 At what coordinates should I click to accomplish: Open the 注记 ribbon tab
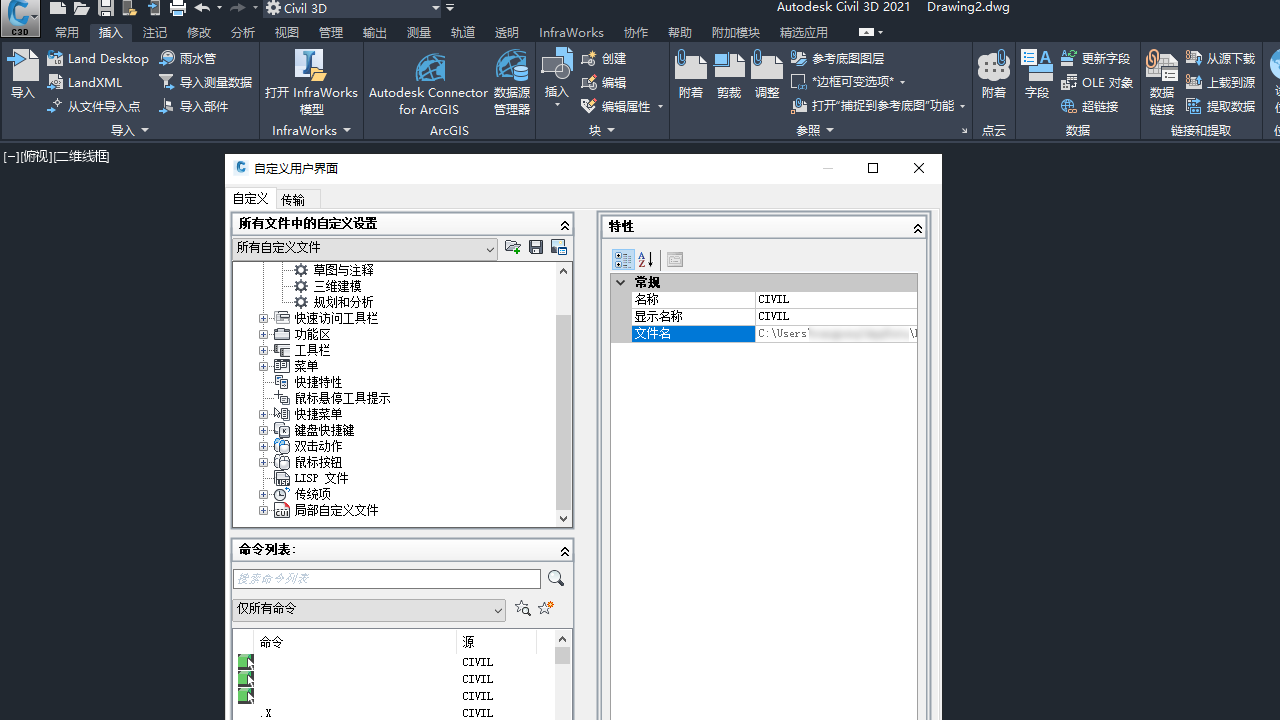[x=154, y=32]
